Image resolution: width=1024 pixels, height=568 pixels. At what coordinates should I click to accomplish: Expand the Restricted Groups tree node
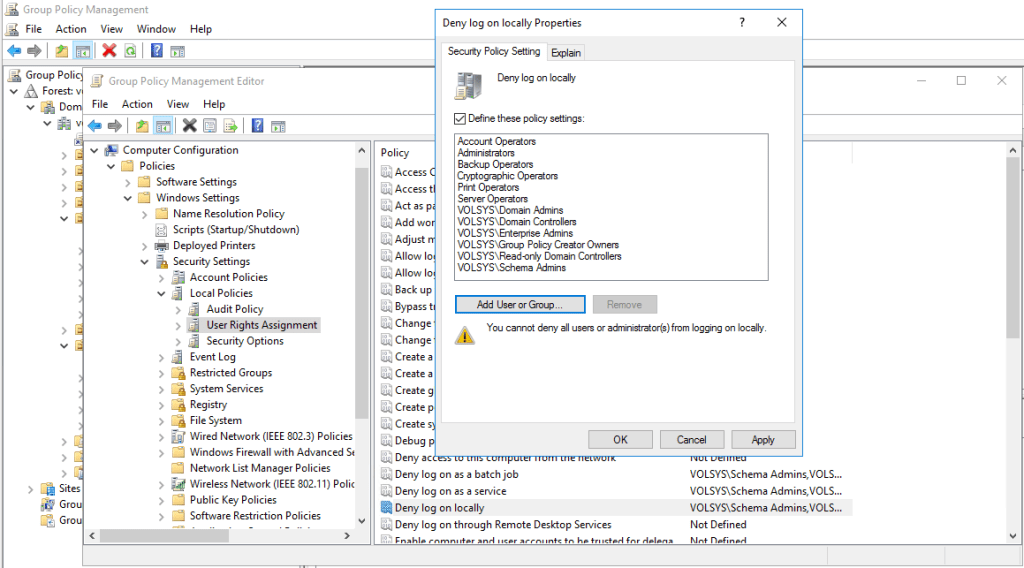pyautogui.click(x=162, y=373)
